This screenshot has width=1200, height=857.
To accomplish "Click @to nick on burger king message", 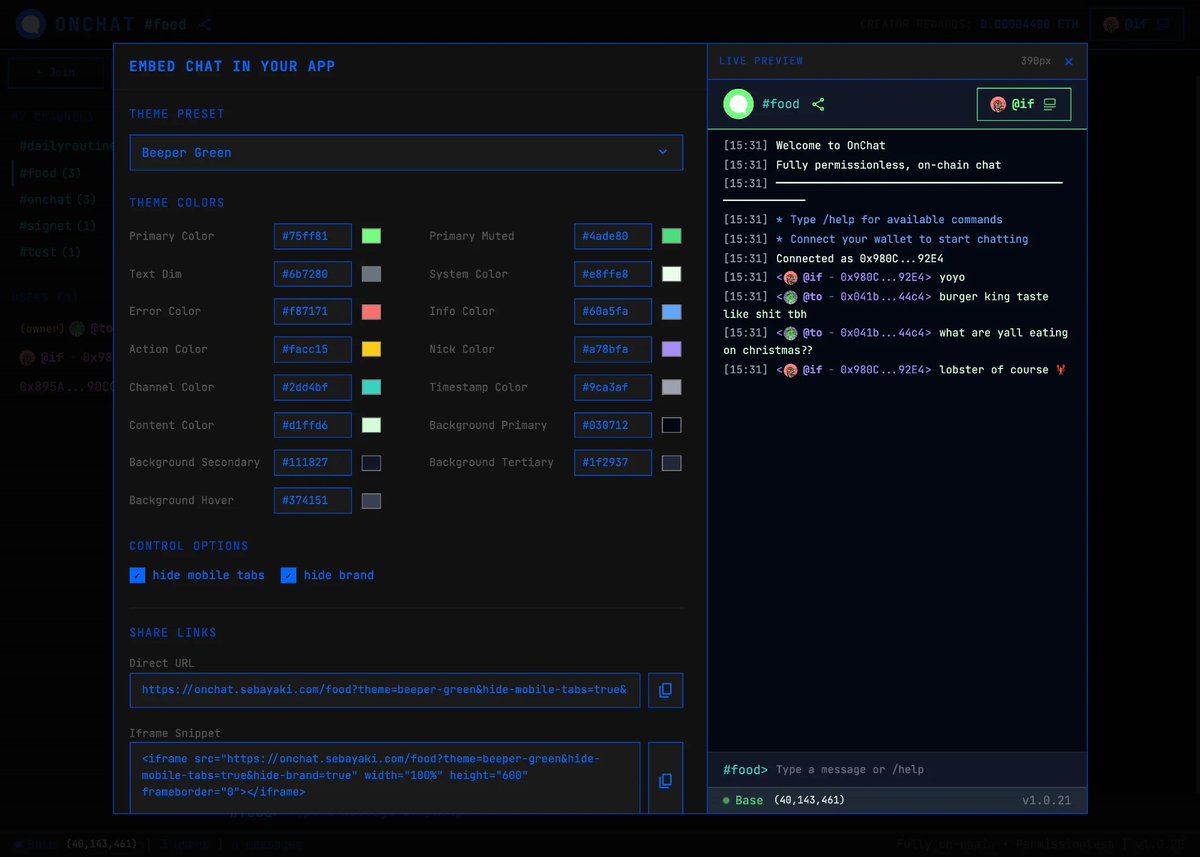I will click(x=812, y=297).
